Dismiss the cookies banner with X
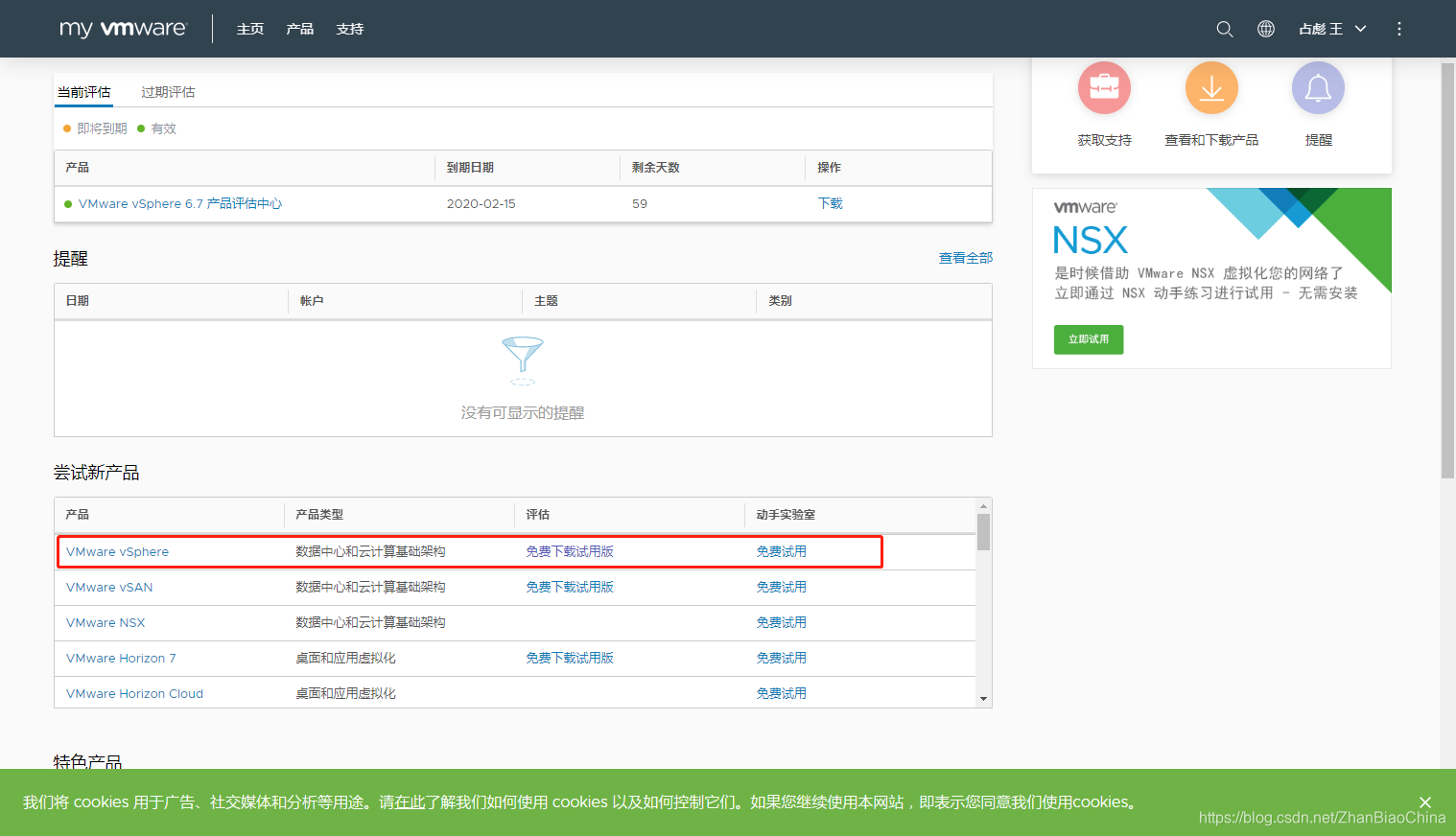This screenshot has width=1456, height=836. (x=1425, y=801)
